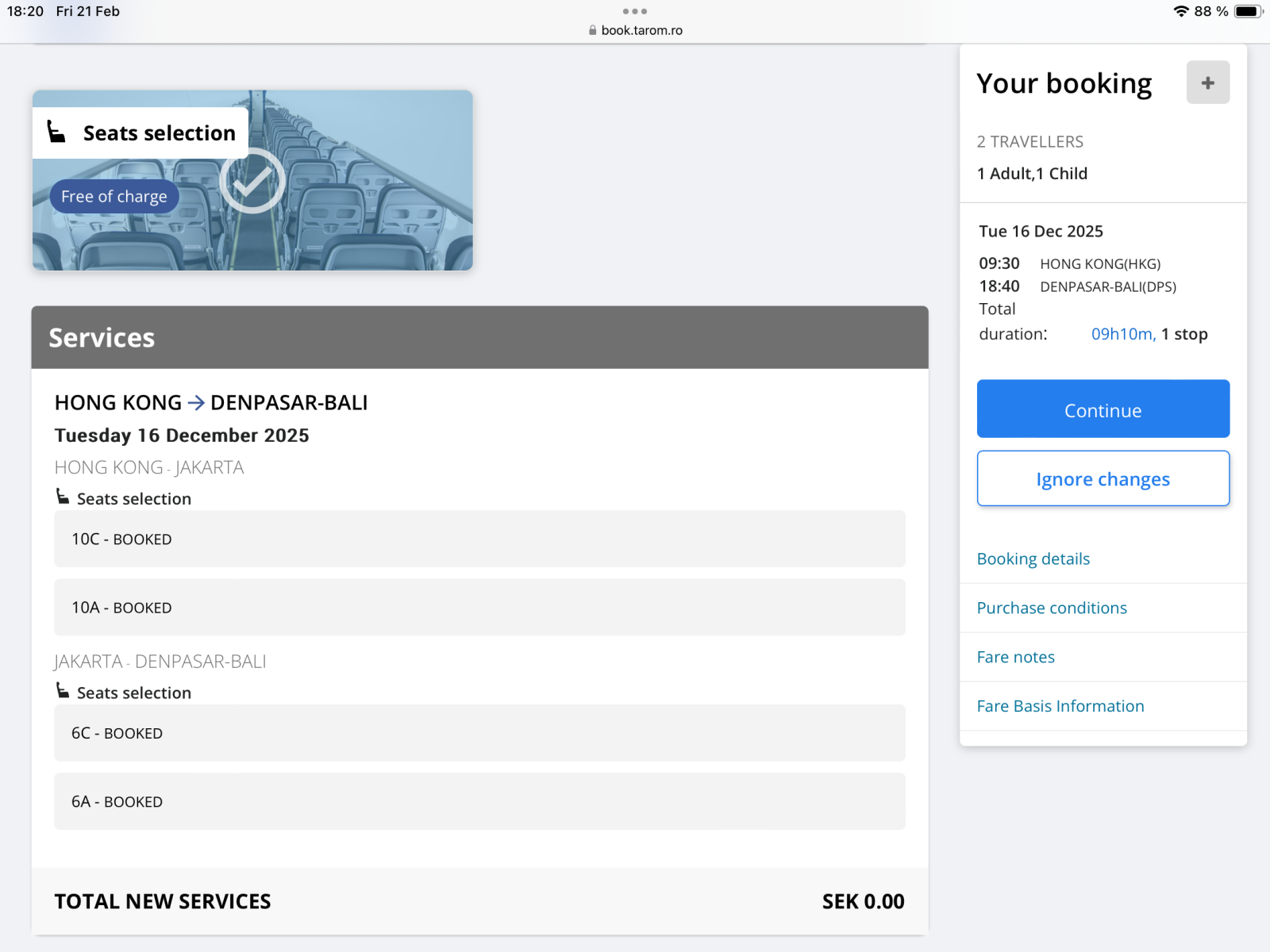
Task: Click the seat icon in Seats selection card
Action: point(56,132)
